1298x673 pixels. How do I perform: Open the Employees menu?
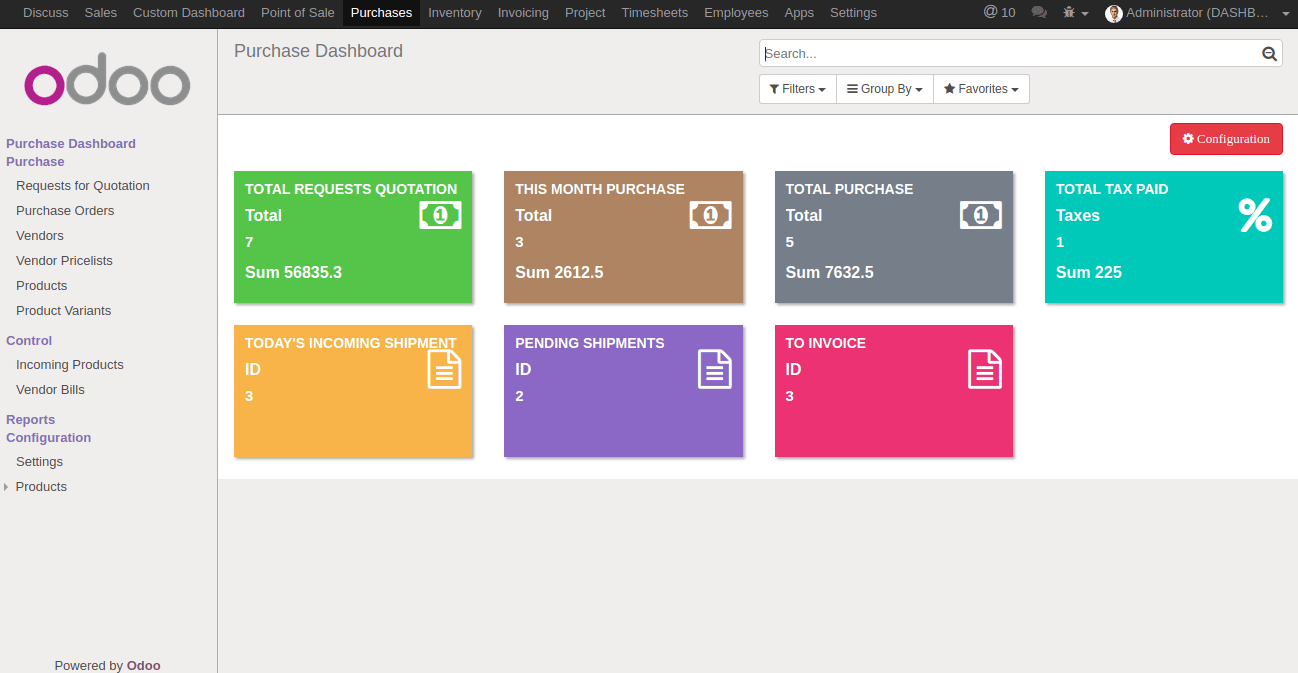tap(736, 13)
